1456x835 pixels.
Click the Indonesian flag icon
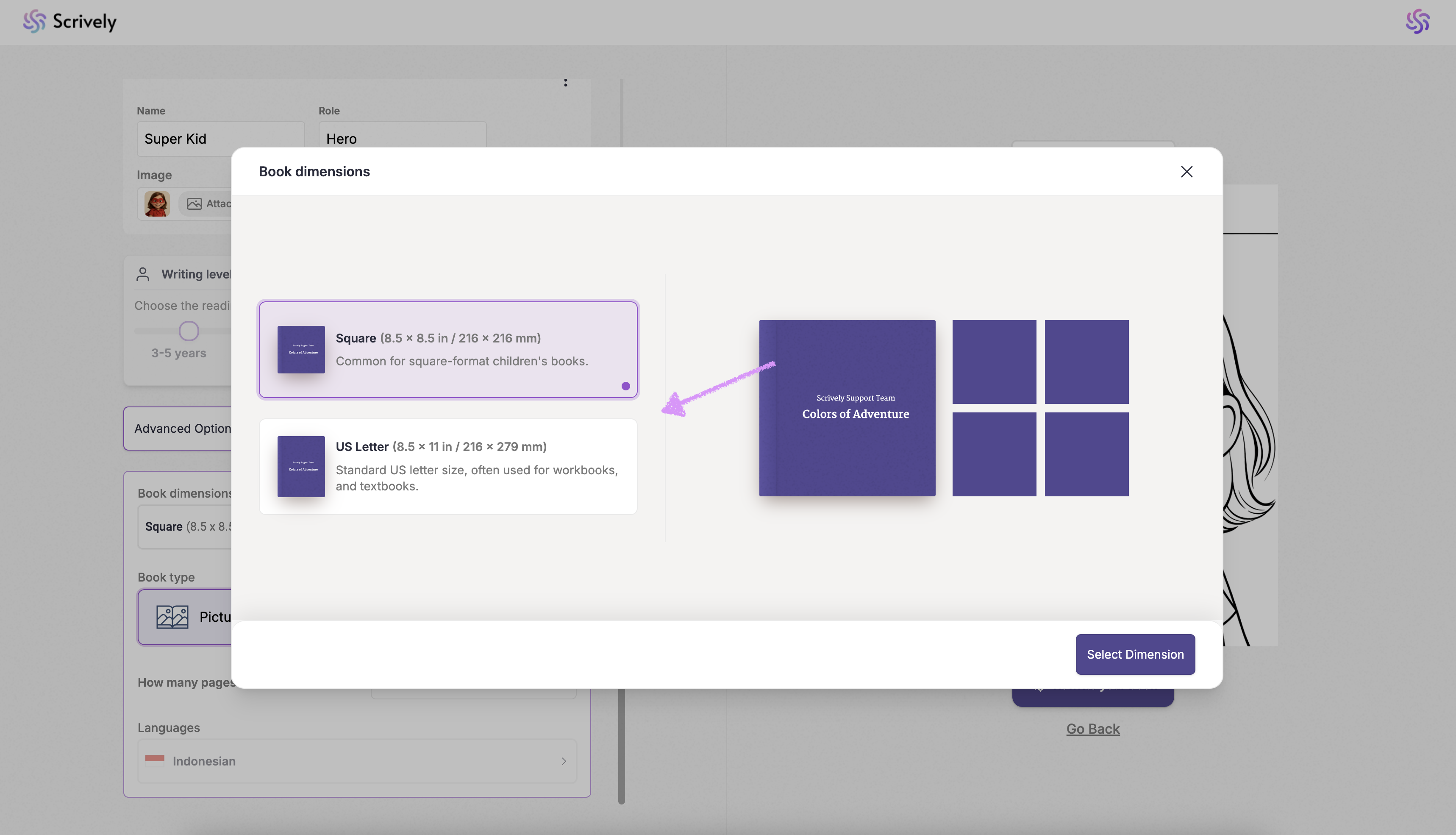155,760
